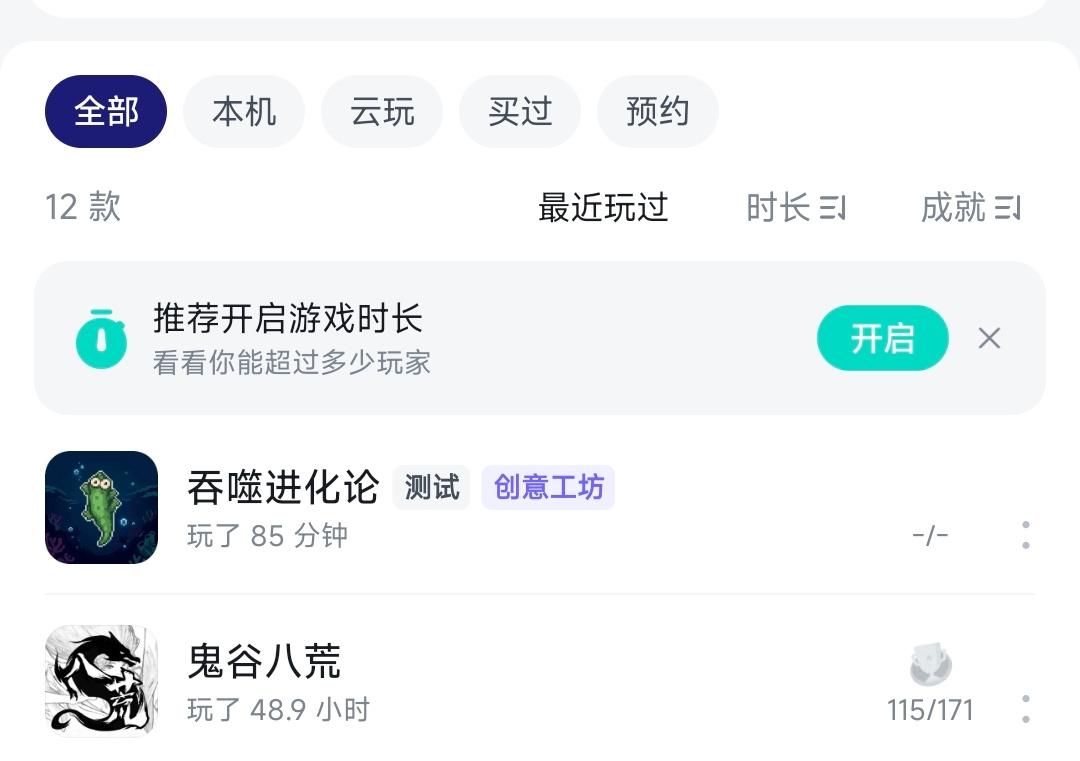Screen dimensions: 1080x761
Task: Sort the list by 最近玩过
Action: tap(603, 207)
